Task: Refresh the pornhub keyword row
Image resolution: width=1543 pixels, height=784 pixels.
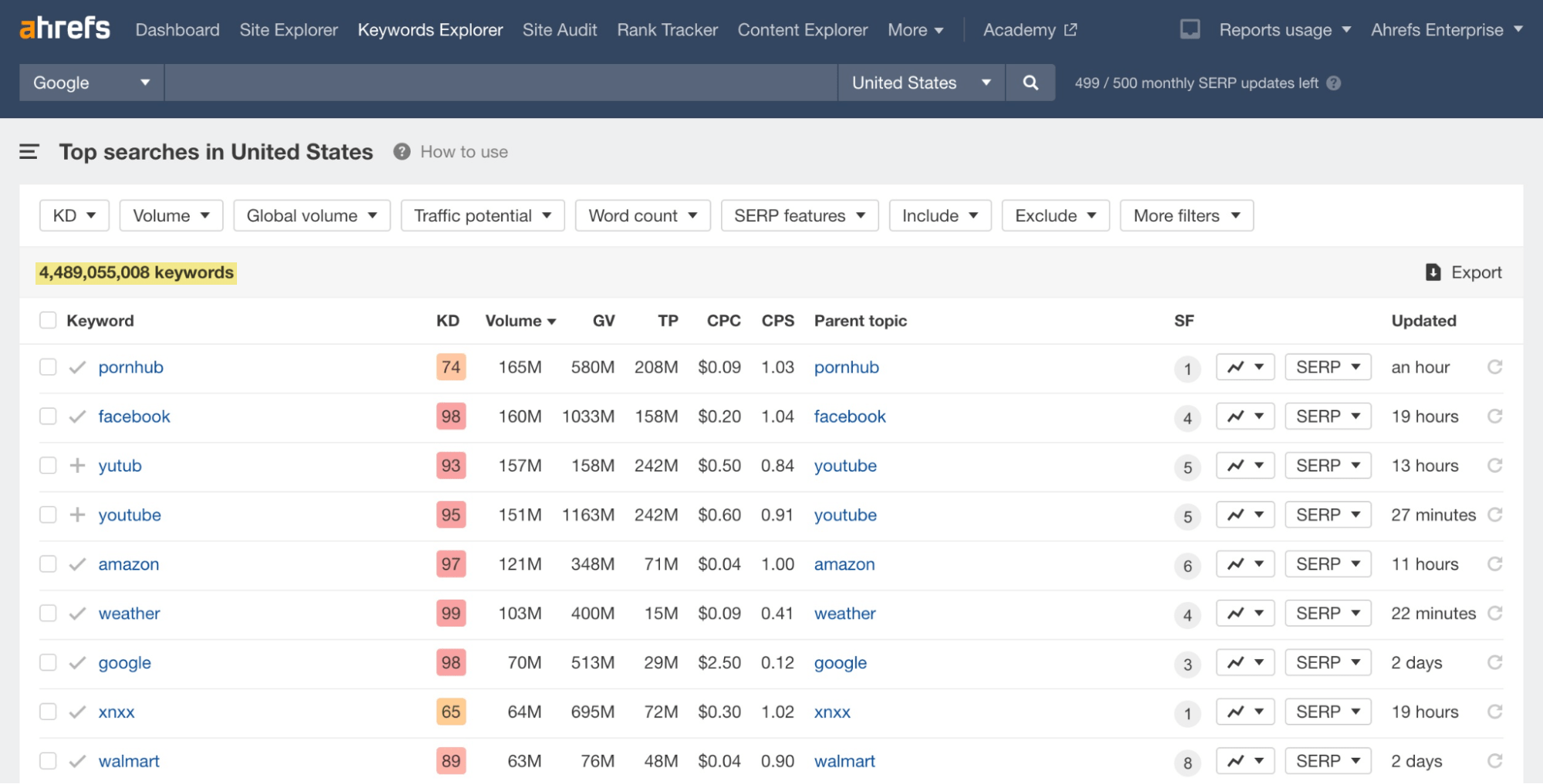Action: click(x=1495, y=367)
